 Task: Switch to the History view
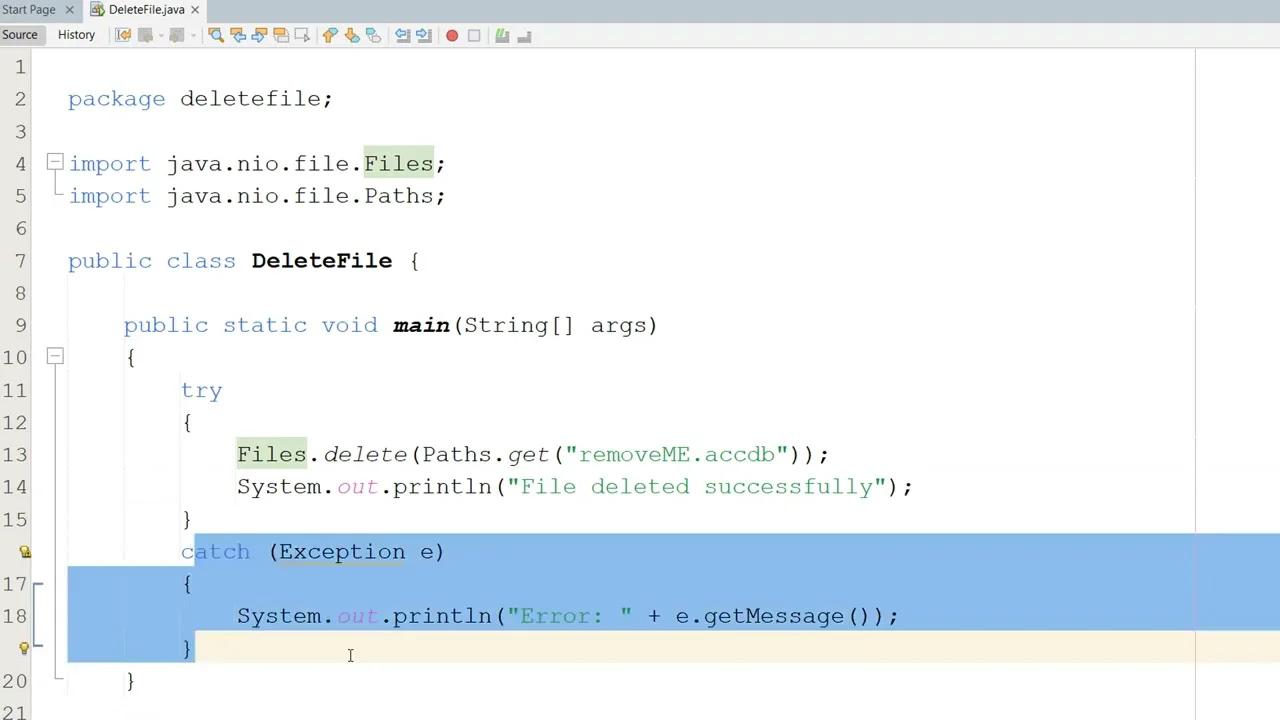pyautogui.click(x=76, y=34)
